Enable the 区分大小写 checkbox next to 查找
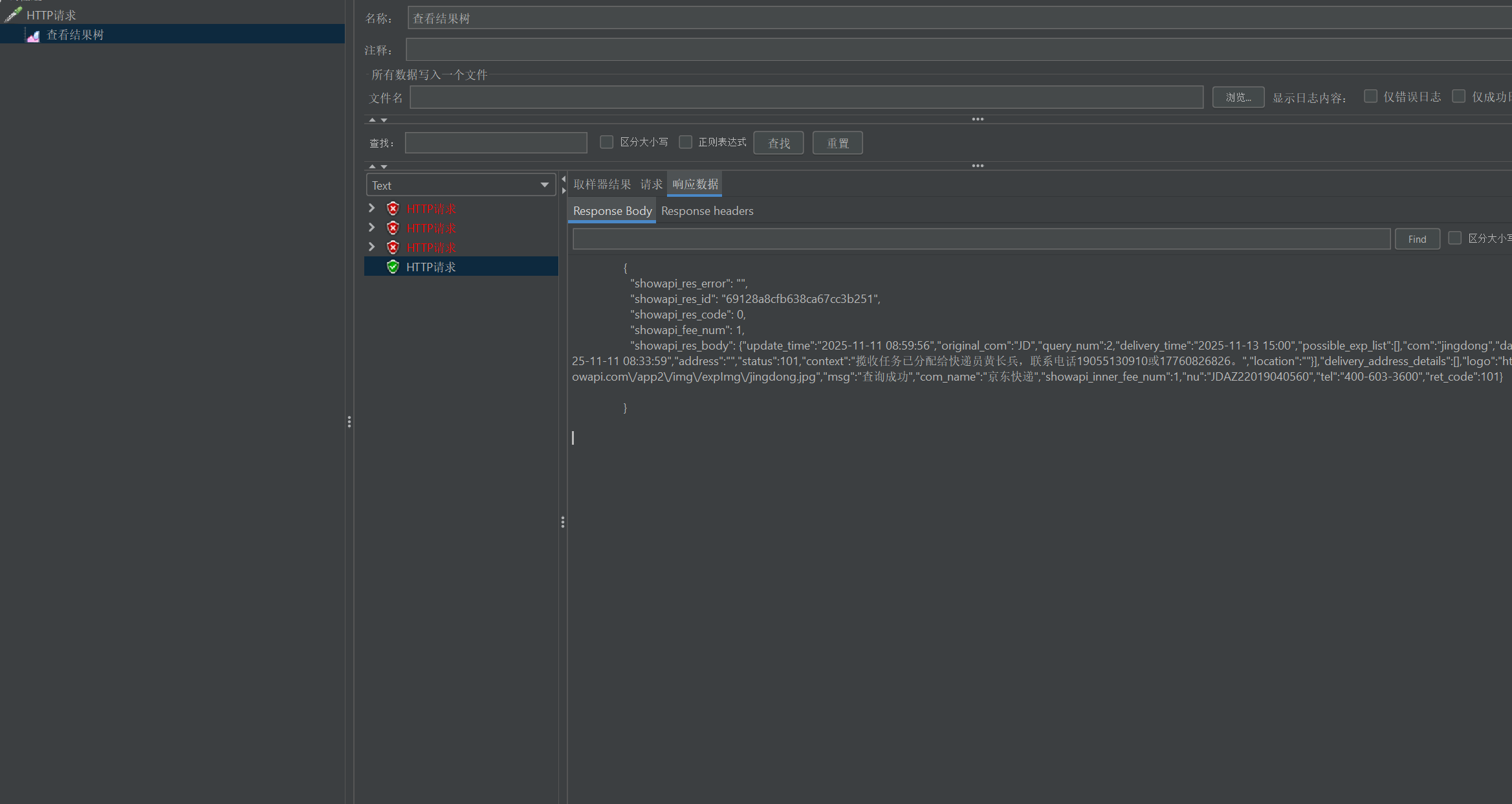The height and width of the screenshot is (804, 1512). 606,142
